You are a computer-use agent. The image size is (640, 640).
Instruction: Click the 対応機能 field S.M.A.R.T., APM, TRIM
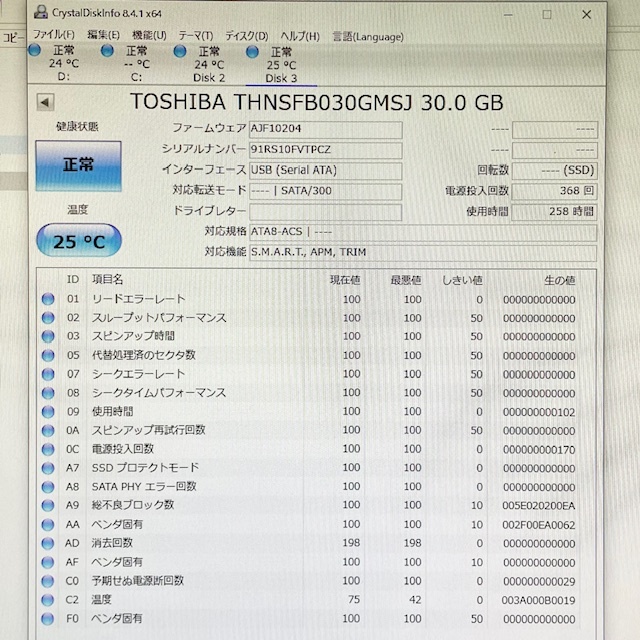click(x=423, y=253)
